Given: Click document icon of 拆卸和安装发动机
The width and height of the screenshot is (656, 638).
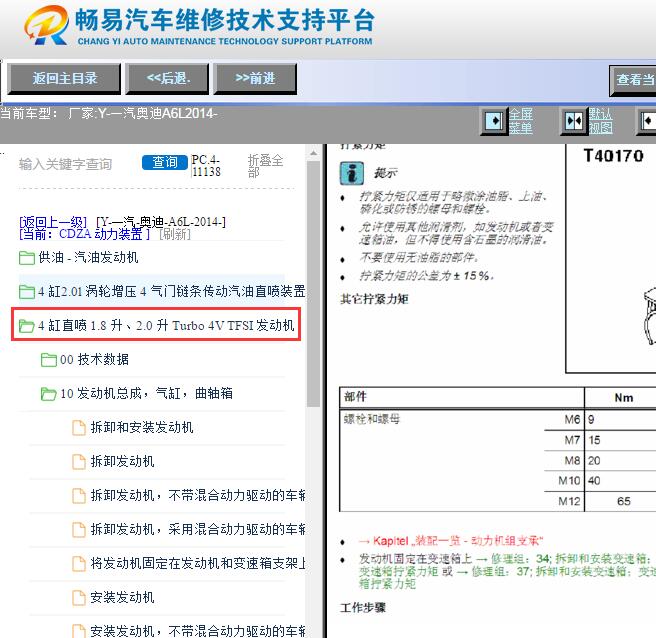Looking at the screenshot, I should click(x=79, y=428).
